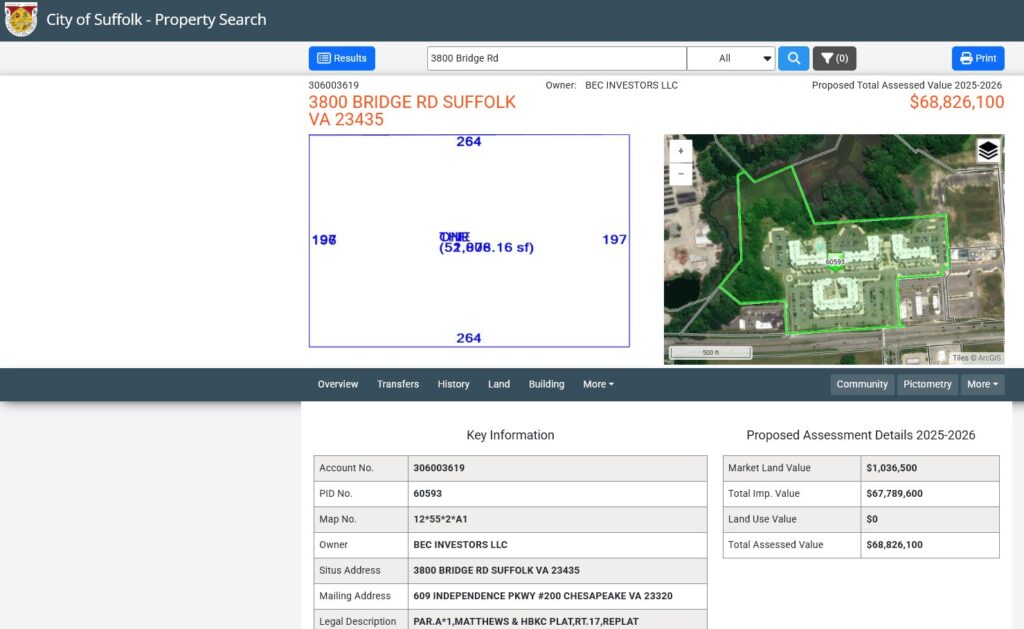The width and height of the screenshot is (1024, 629).
Task: Click Total Assessed Value row amount $68,826,100
Action: (x=894, y=545)
